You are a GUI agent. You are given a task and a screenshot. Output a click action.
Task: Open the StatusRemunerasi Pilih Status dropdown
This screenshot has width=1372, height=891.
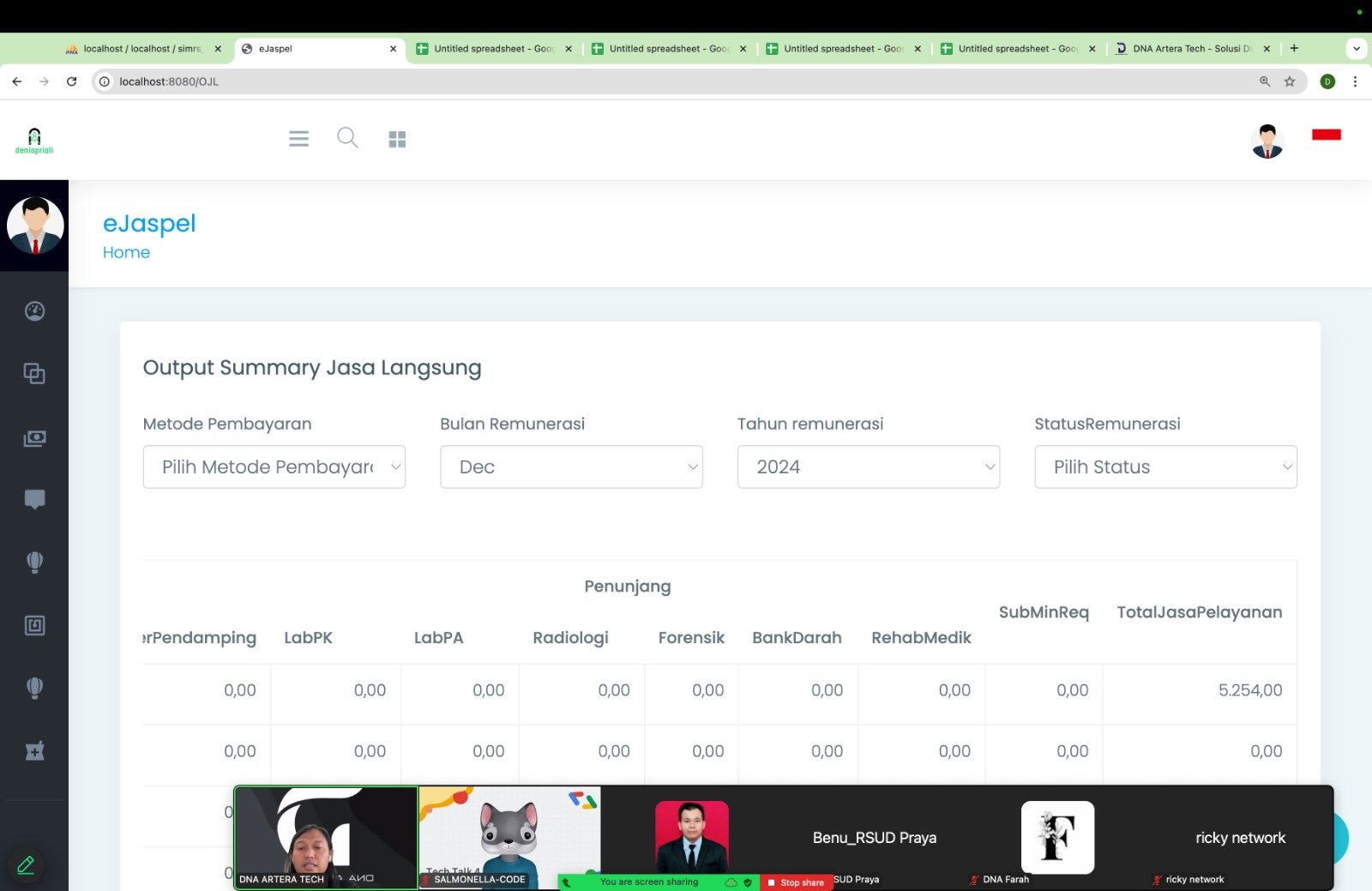point(1165,467)
